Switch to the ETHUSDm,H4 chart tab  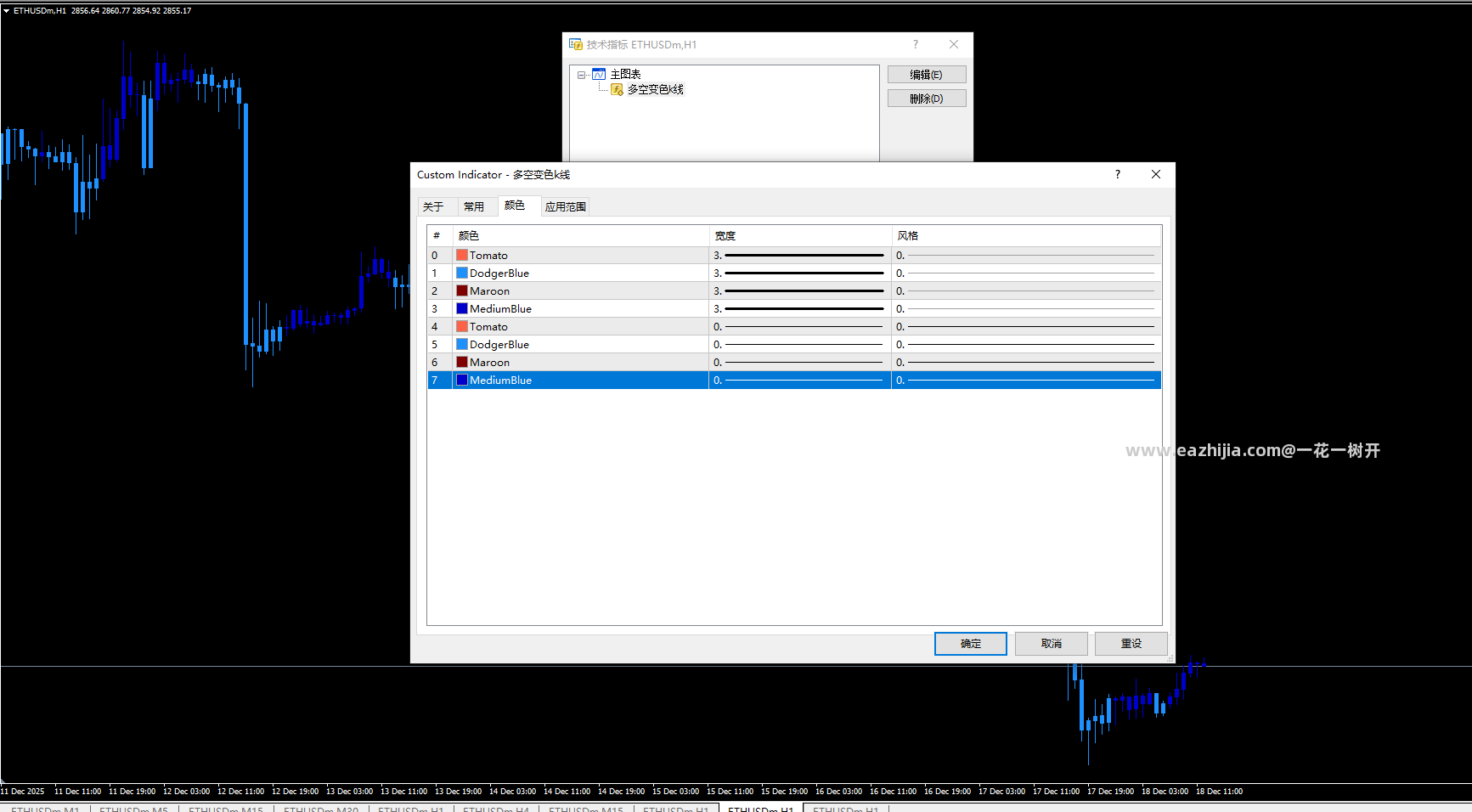point(496,809)
